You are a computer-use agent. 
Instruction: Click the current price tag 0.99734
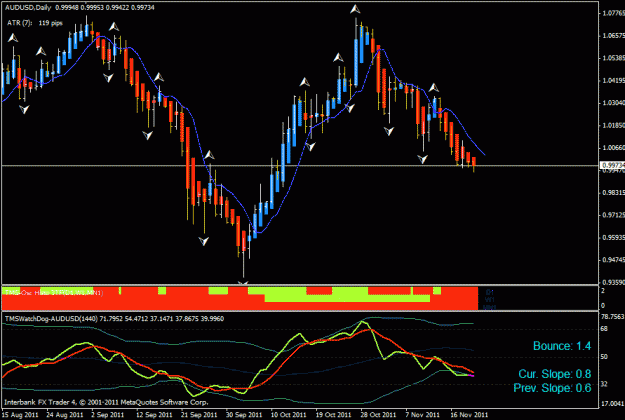[x=613, y=165]
